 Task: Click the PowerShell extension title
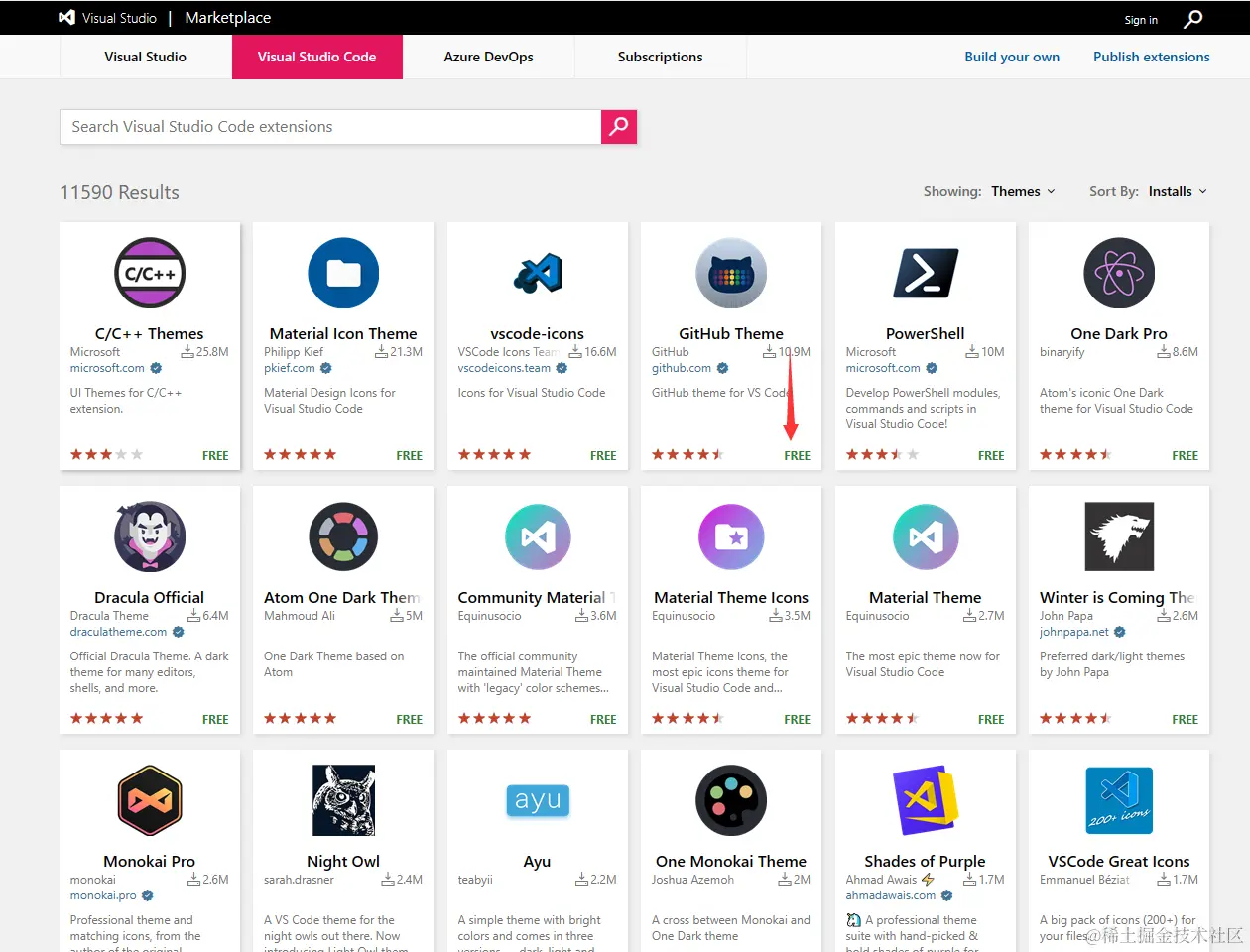click(x=926, y=333)
